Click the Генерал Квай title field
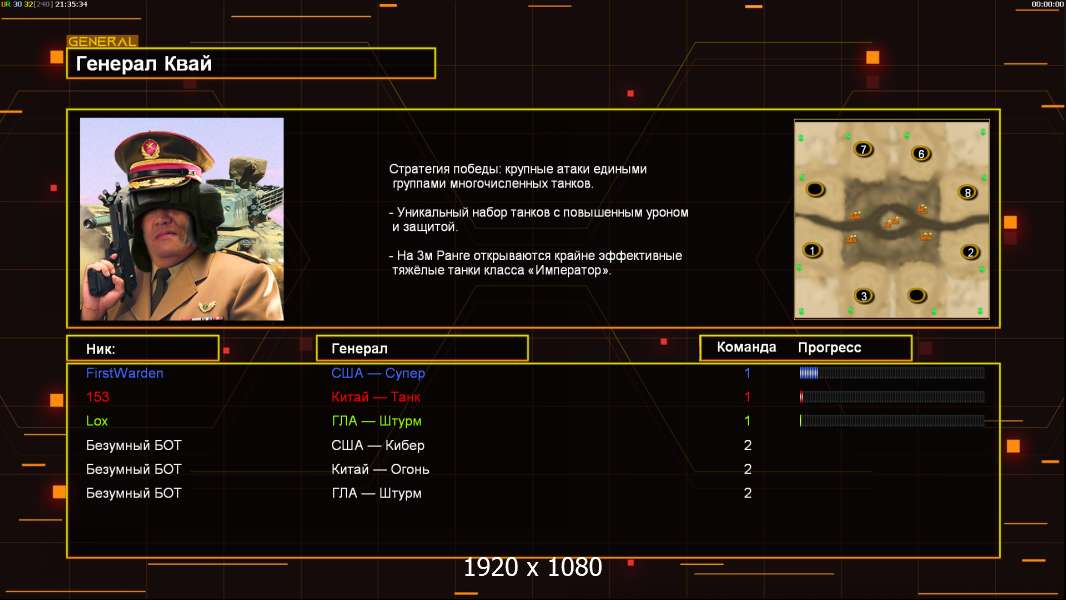This screenshot has width=1066, height=600. tap(251, 64)
